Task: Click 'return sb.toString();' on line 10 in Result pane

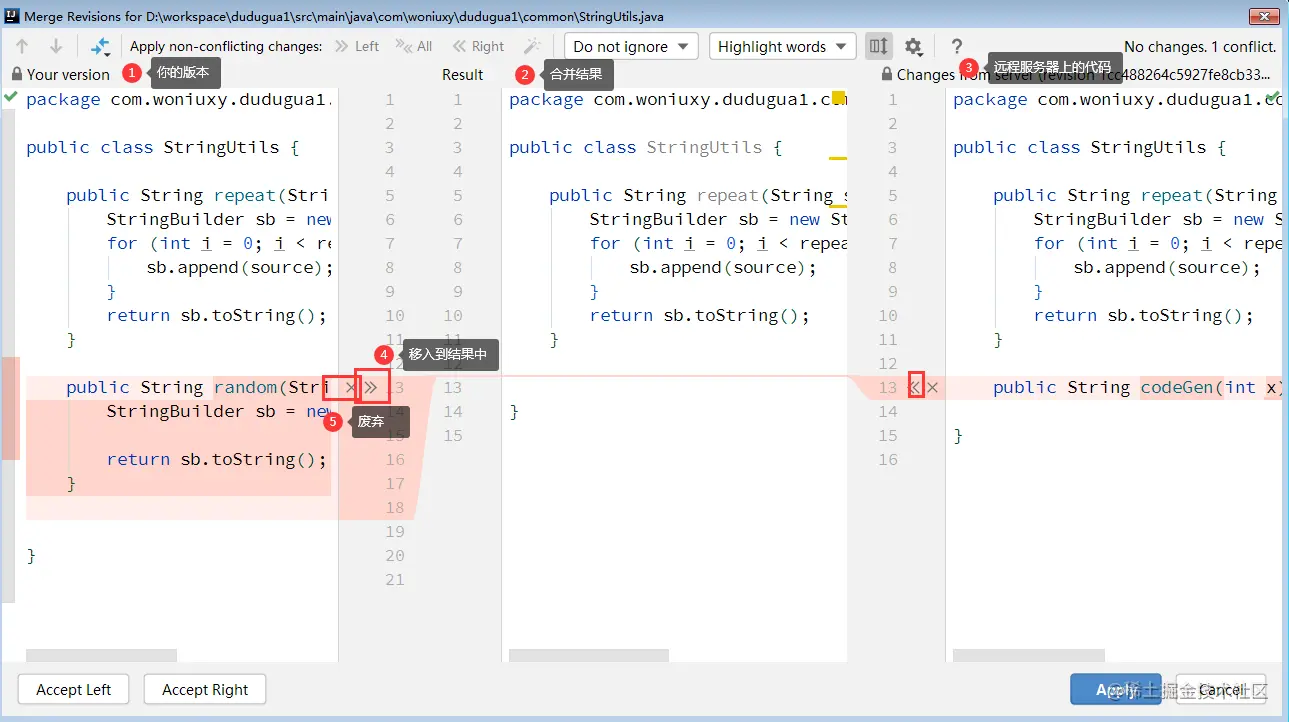Action: [x=699, y=315]
